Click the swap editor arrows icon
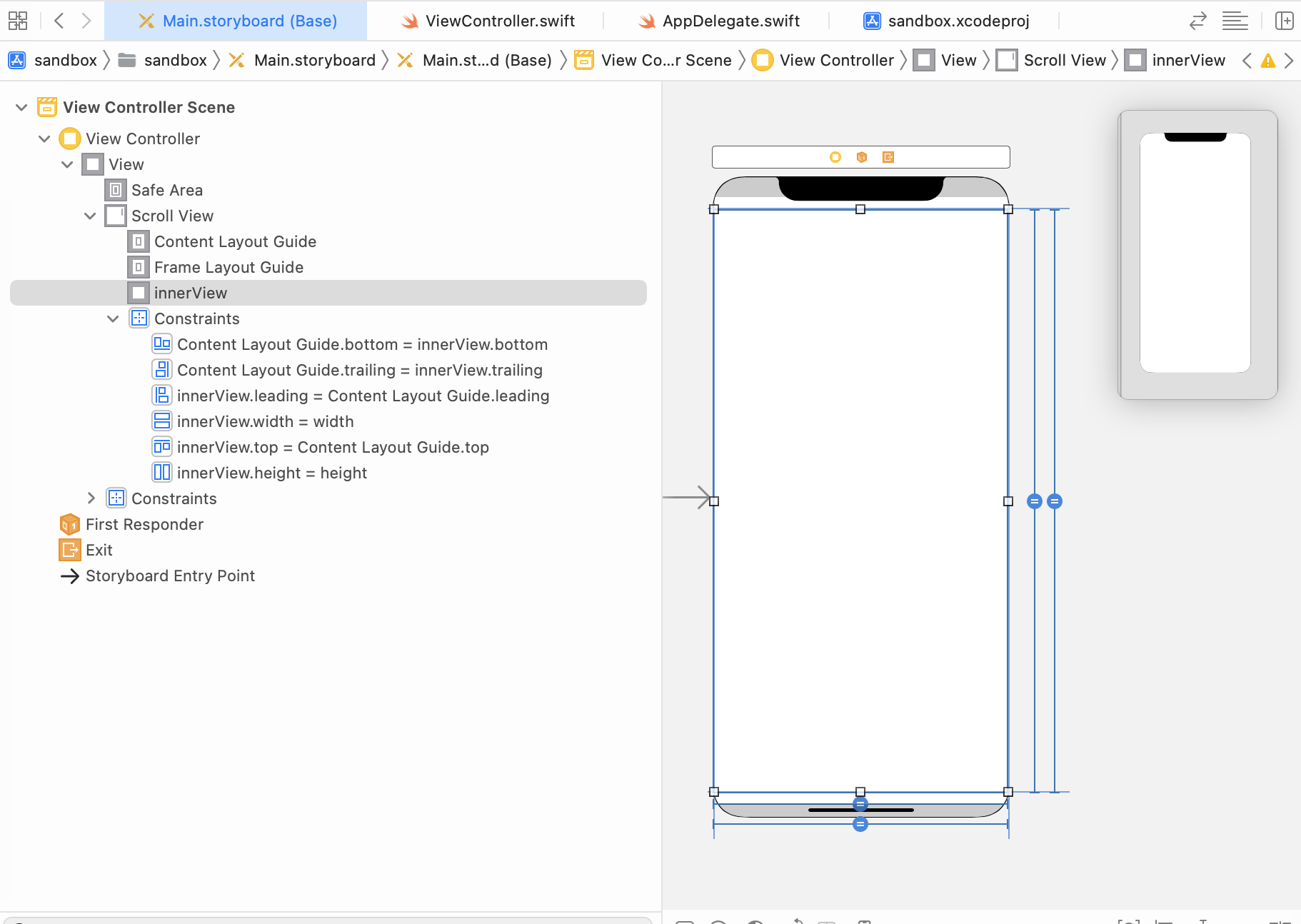This screenshot has height=924, width=1301. pyautogui.click(x=1197, y=21)
